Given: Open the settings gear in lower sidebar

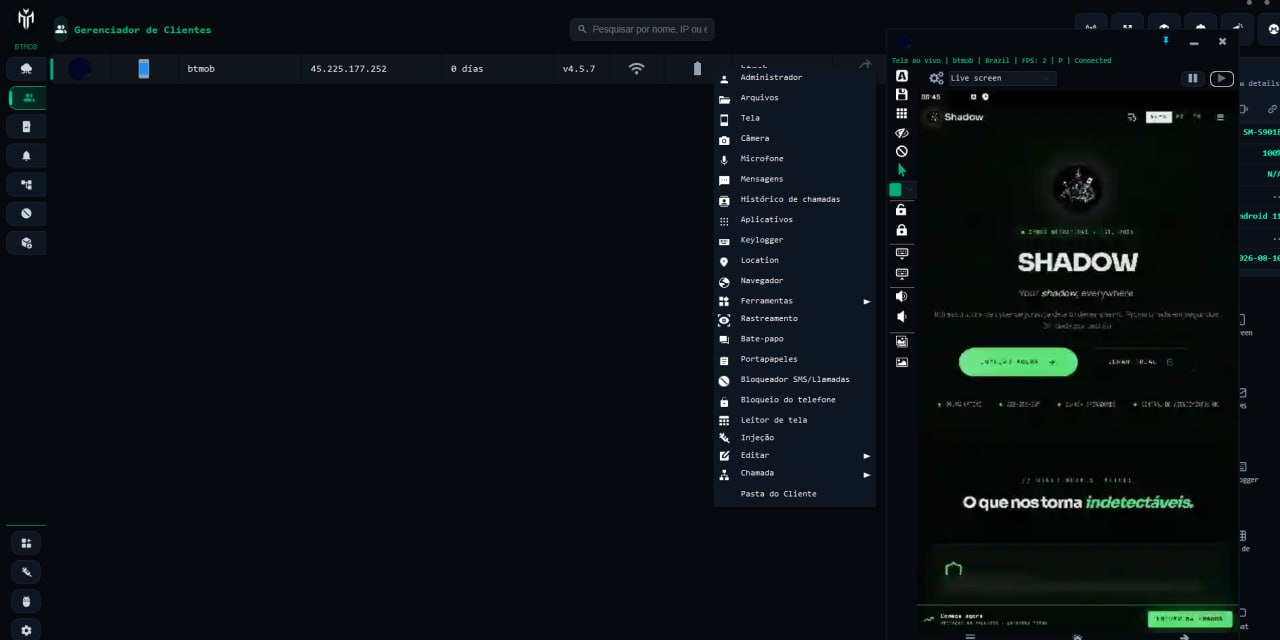Looking at the screenshot, I should 26,630.
